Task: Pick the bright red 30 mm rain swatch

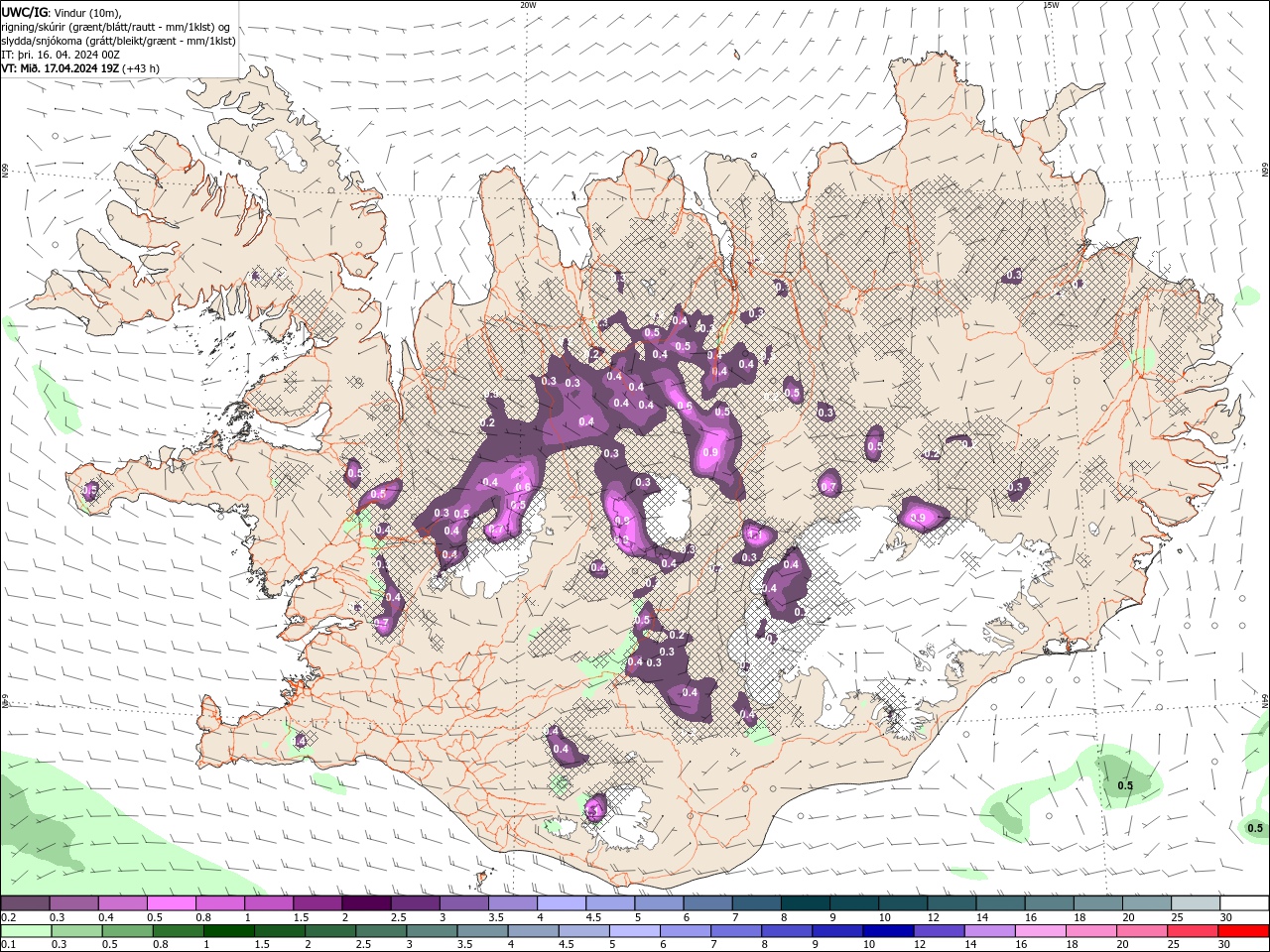Action: pos(1243,930)
